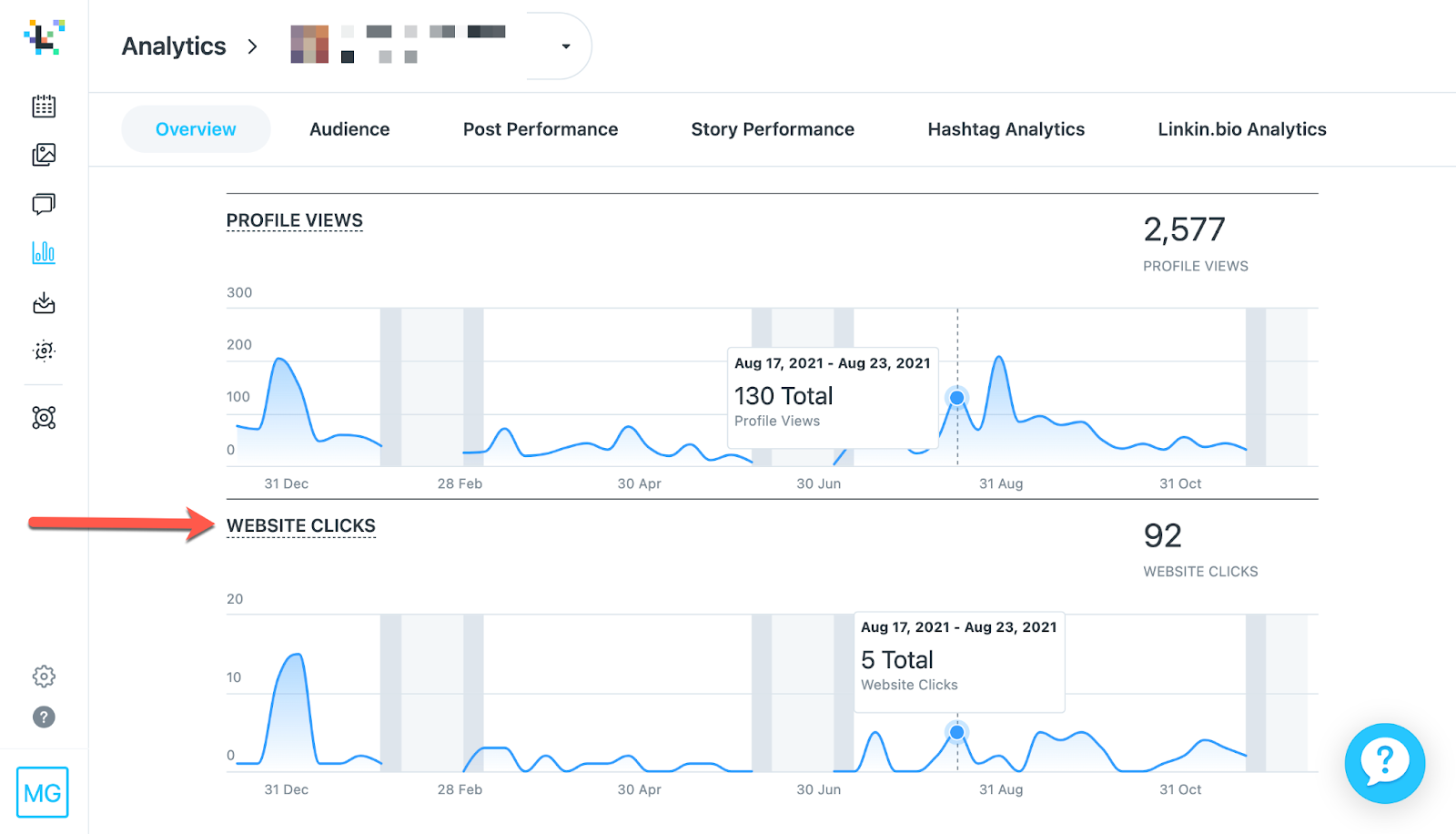Switch to Linkin.bio Analytics
This screenshot has height=834, width=1456.
1241,128
